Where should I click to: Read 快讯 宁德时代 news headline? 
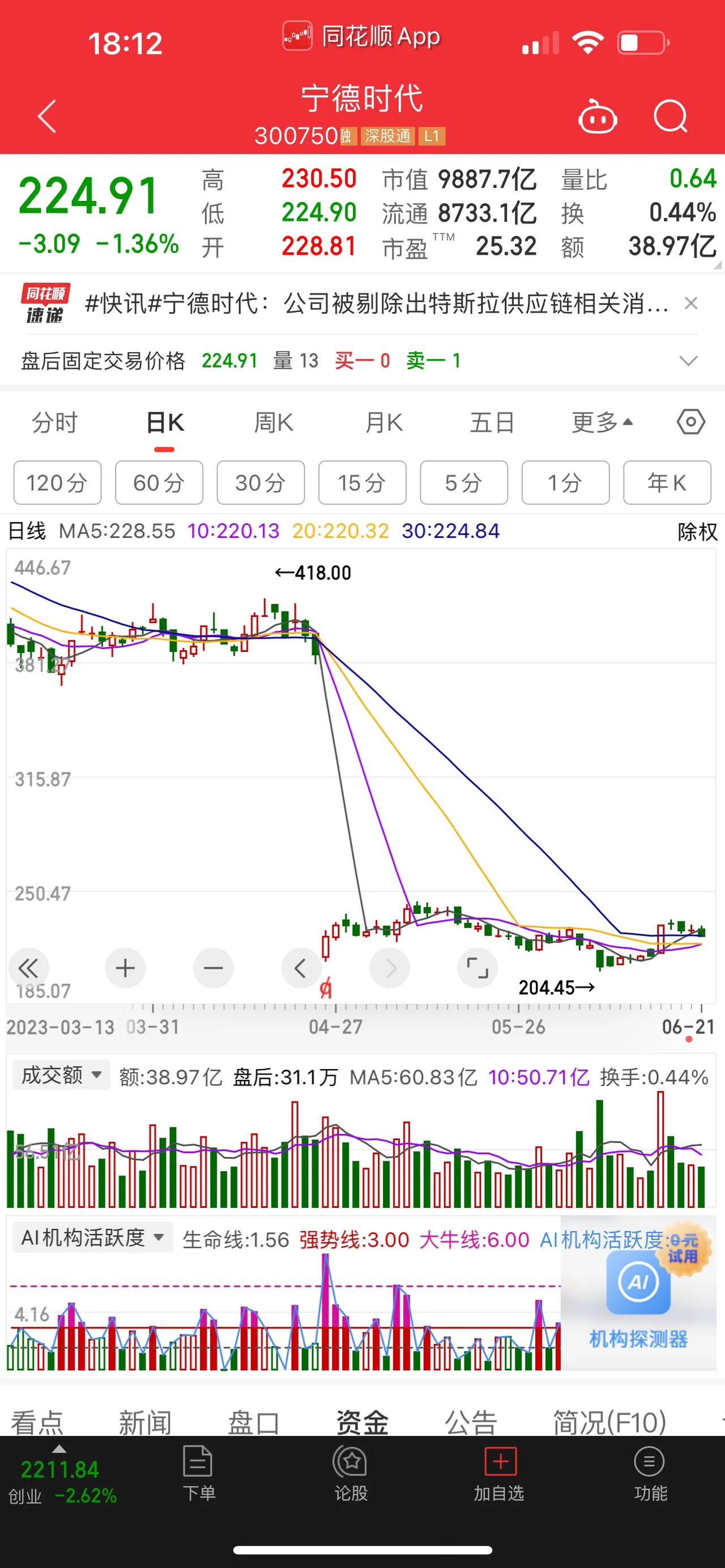click(x=377, y=303)
